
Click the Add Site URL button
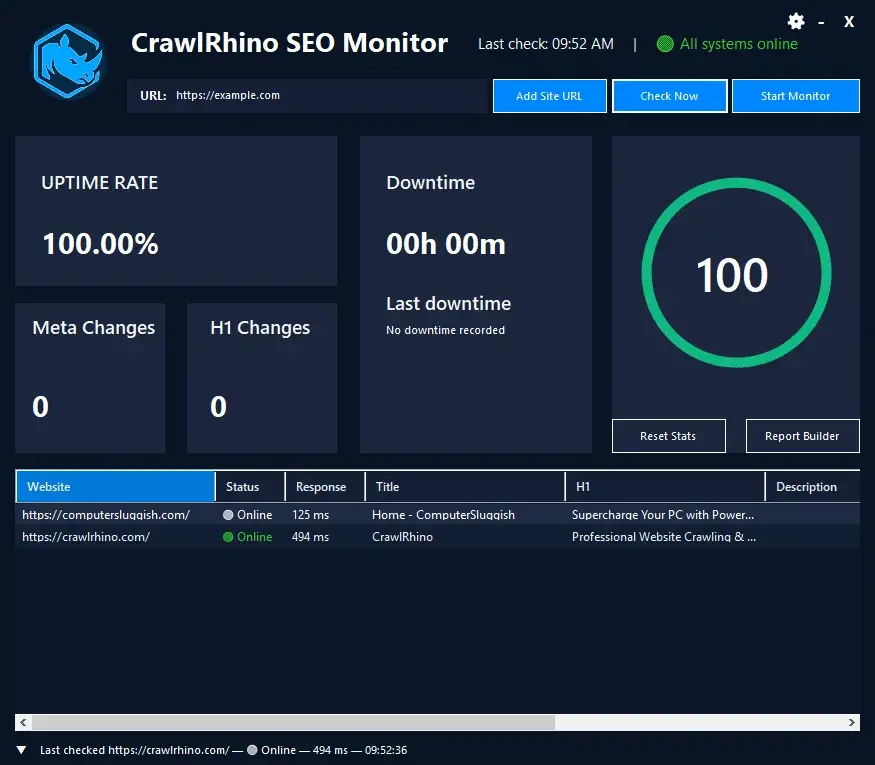(550, 96)
